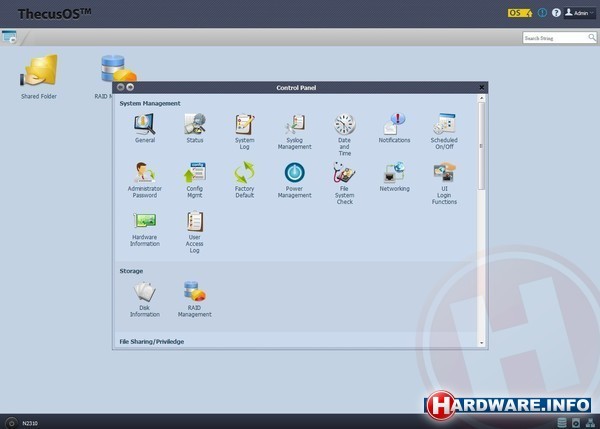
Task: Click the ThecusOS logo text
Action: point(54,14)
